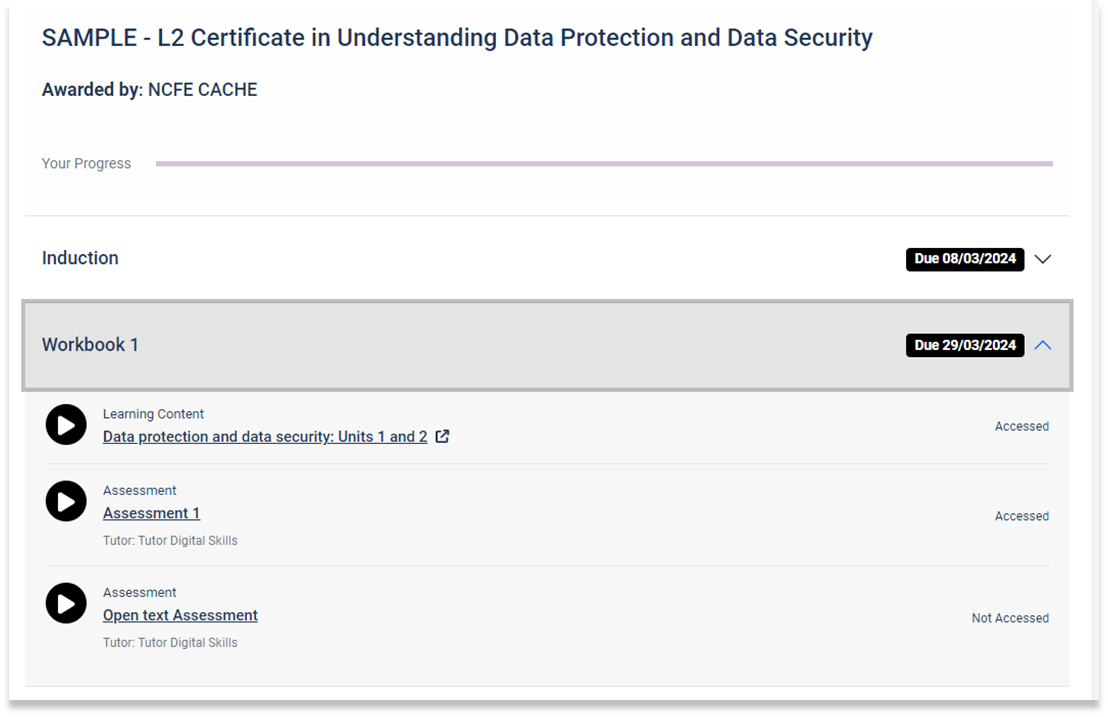The image size is (1108, 717).
Task: Click the Not Accessed status label
Action: click(1010, 618)
